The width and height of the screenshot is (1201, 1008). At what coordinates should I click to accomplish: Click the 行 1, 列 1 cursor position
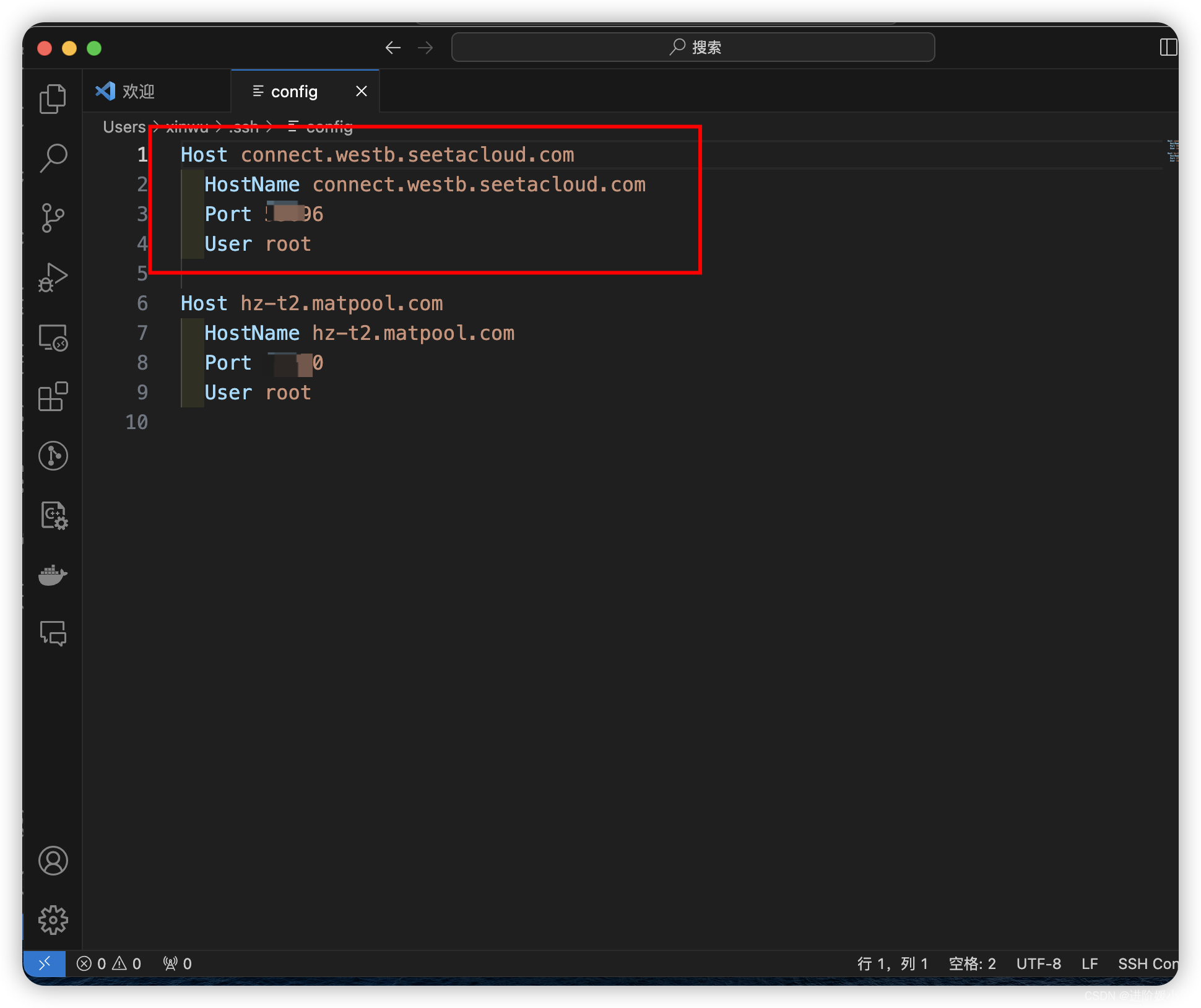click(892, 963)
